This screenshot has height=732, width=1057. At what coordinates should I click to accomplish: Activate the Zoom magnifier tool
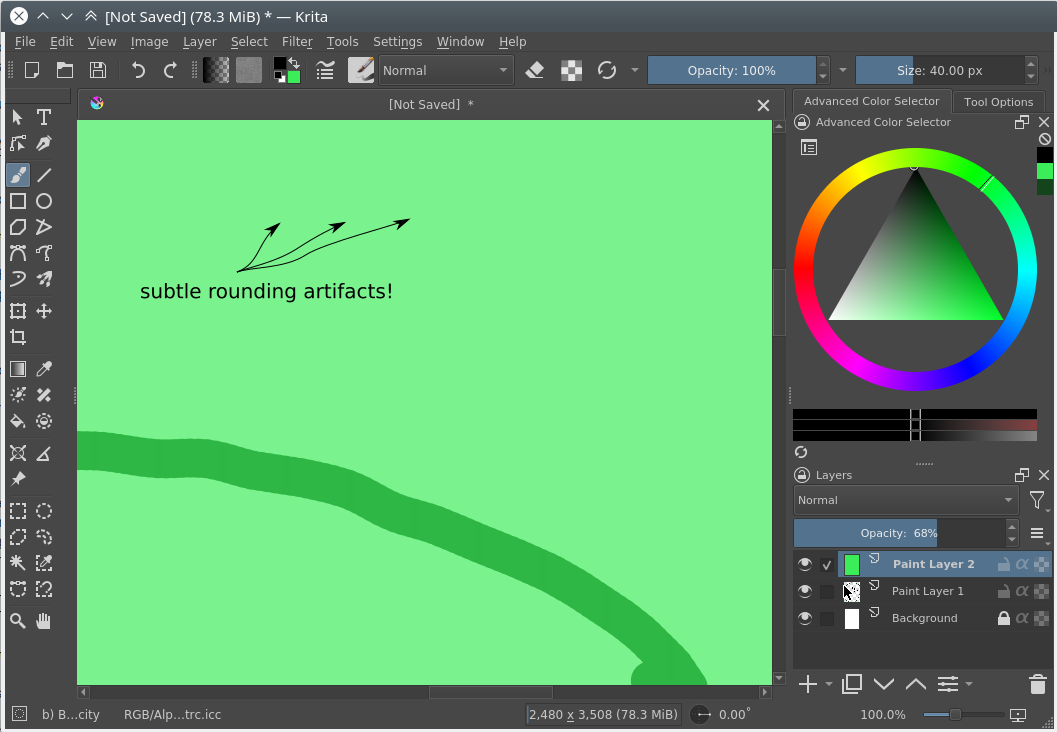pyautogui.click(x=18, y=621)
